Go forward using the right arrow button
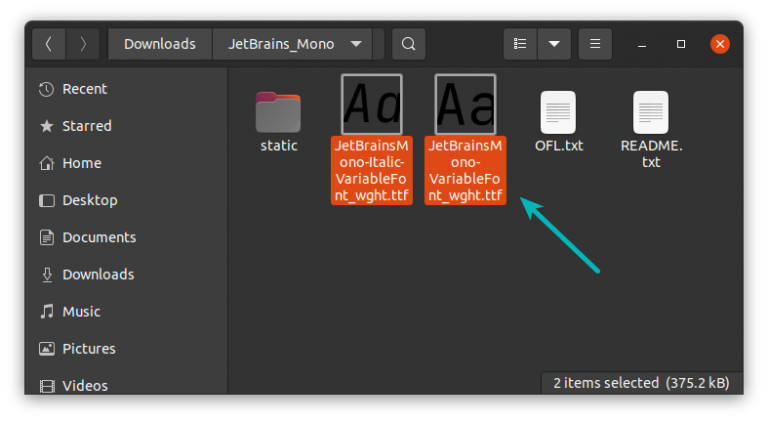768x423 pixels. tap(83, 44)
